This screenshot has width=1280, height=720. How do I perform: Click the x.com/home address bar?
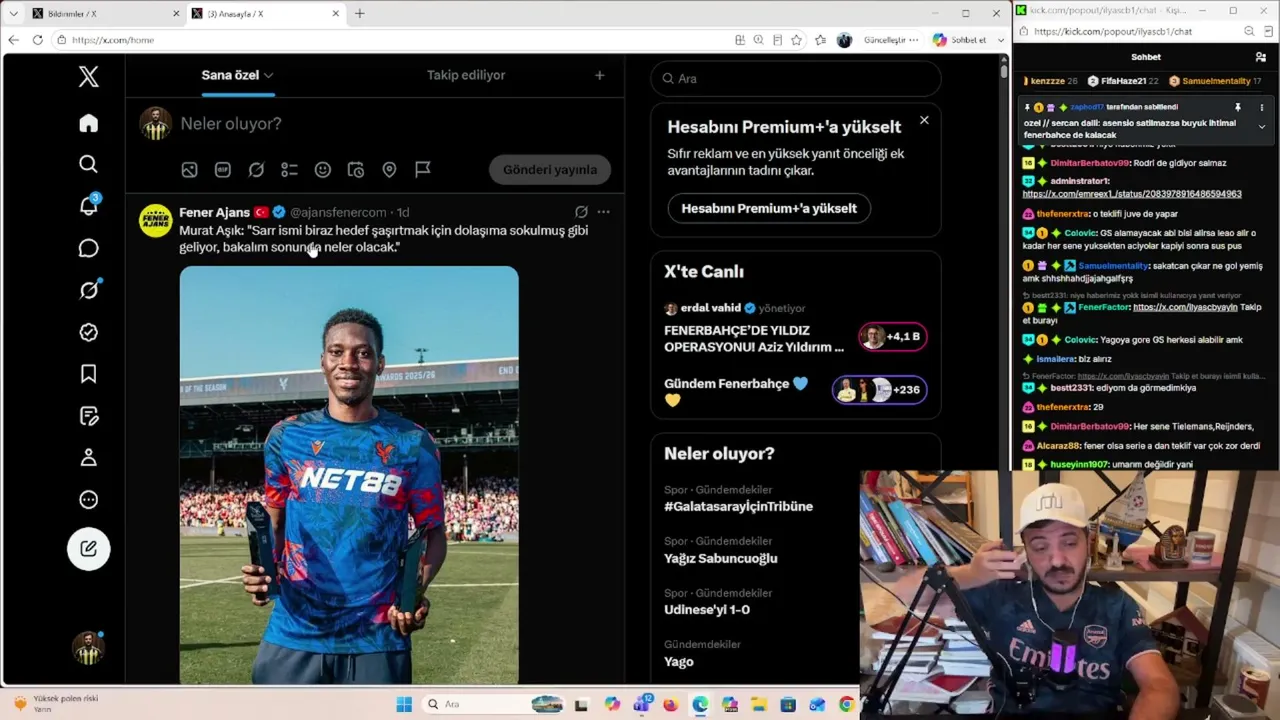point(390,40)
